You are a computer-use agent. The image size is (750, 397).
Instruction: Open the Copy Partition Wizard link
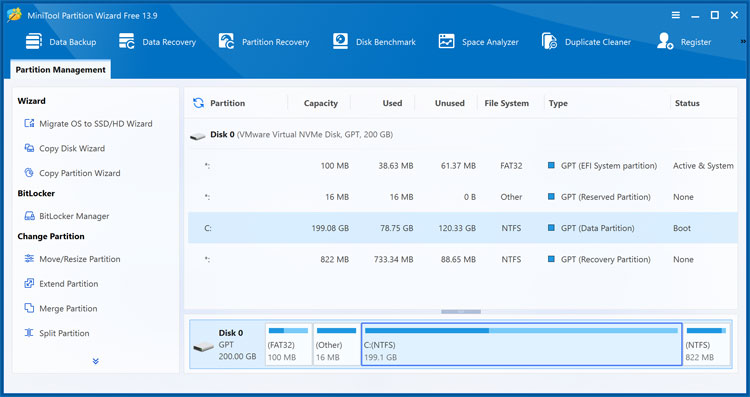79,173
